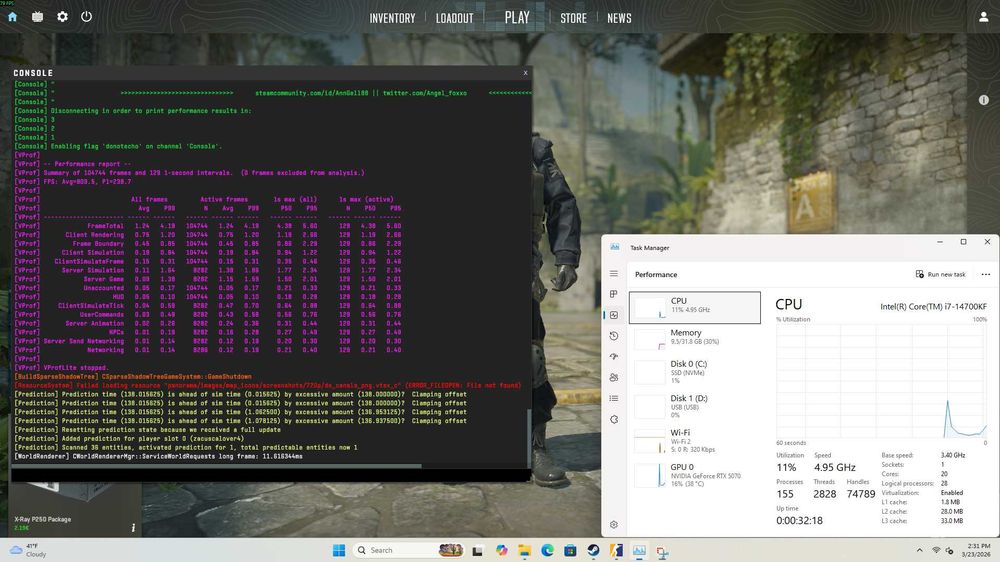Select CPU in Task Manager performance list
This screenshot has height=562, width=1000.
(695, 307)
